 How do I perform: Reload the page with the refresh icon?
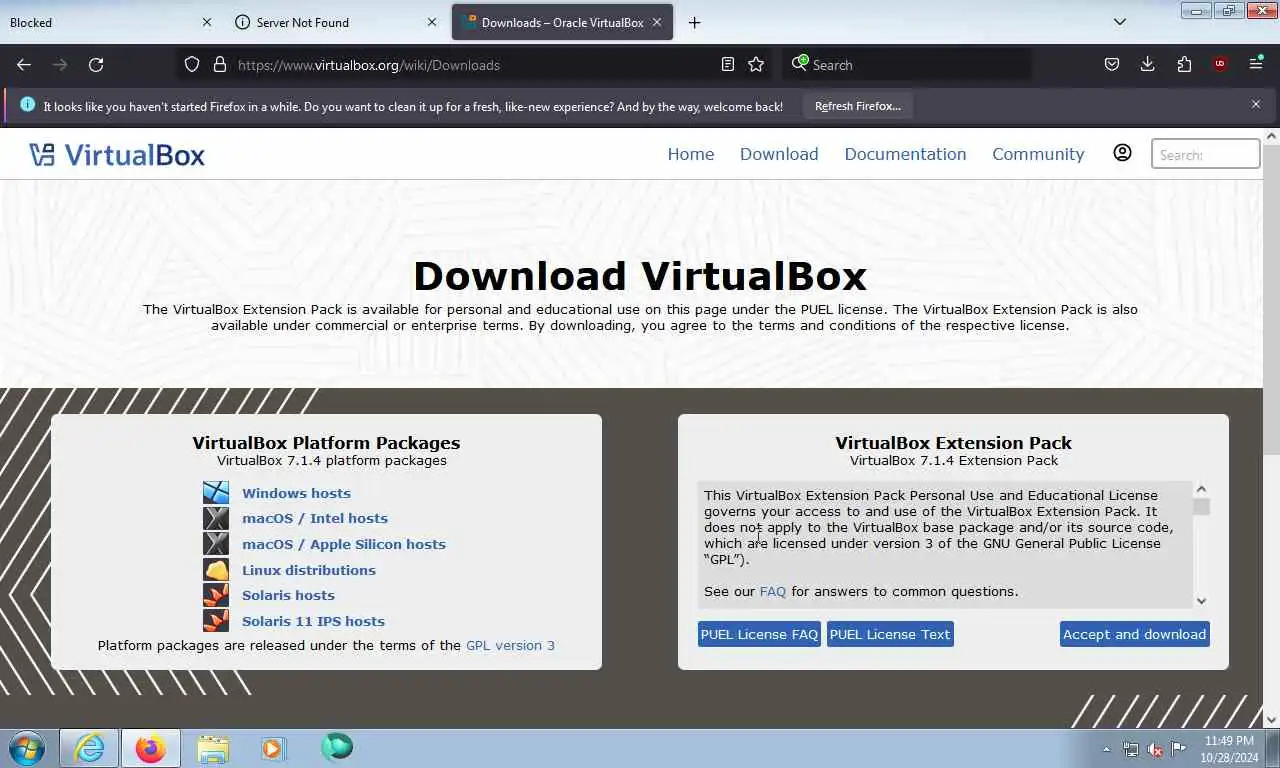coord(96,64)
